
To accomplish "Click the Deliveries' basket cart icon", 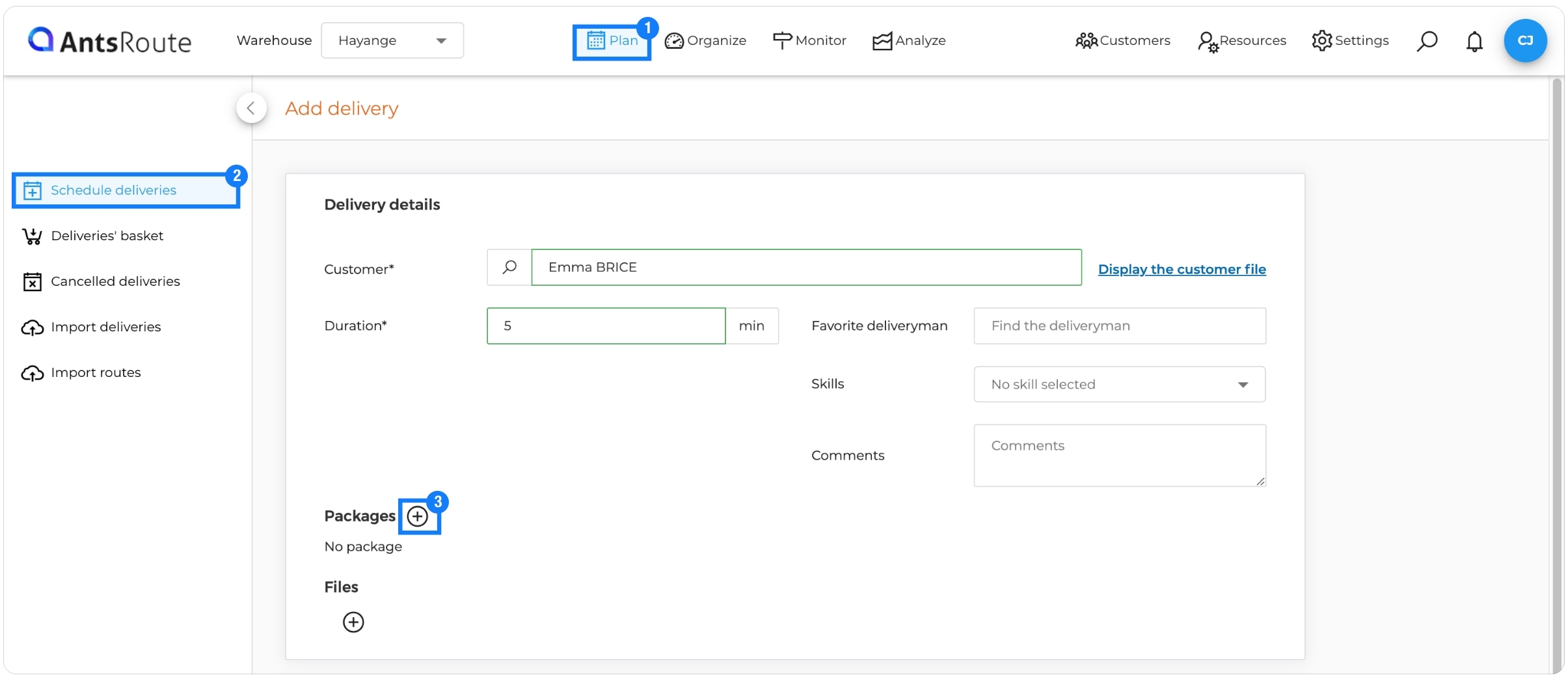I will click(33, 236).
